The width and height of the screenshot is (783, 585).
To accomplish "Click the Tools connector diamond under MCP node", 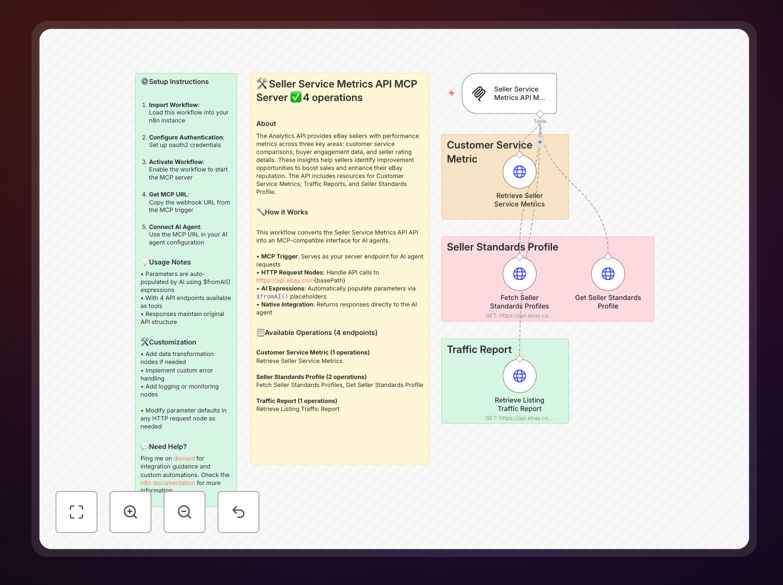I will pyautogui.click(x=540, y=114).
